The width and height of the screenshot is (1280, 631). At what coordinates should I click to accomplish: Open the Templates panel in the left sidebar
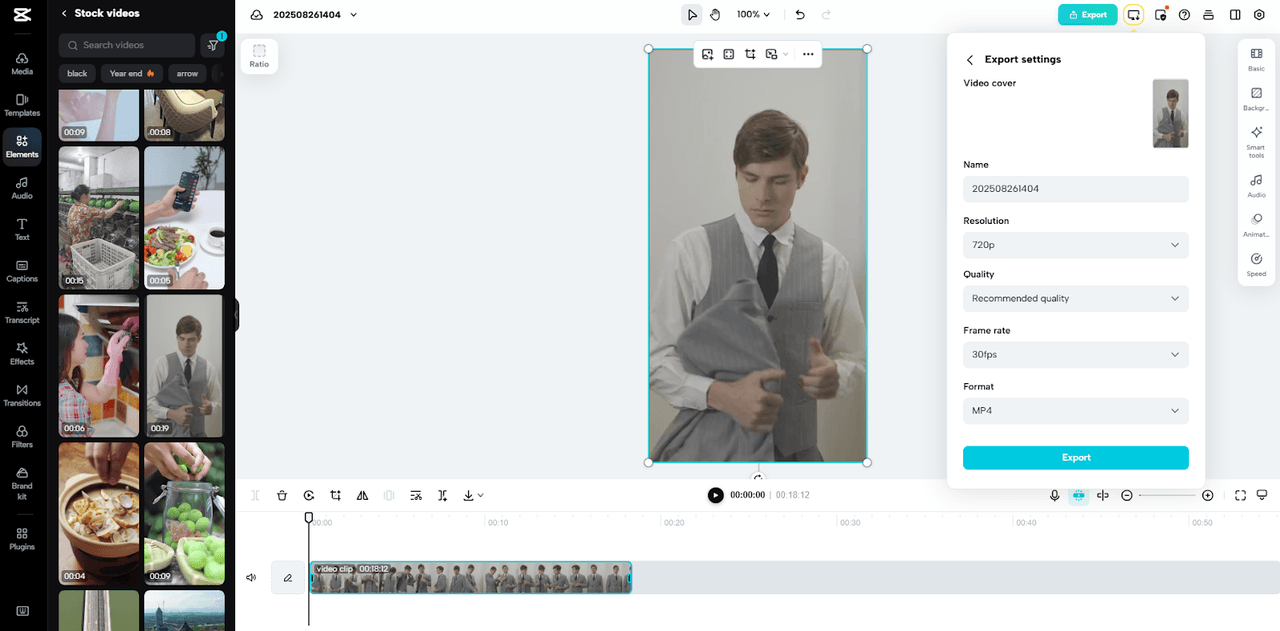(21, 104)
